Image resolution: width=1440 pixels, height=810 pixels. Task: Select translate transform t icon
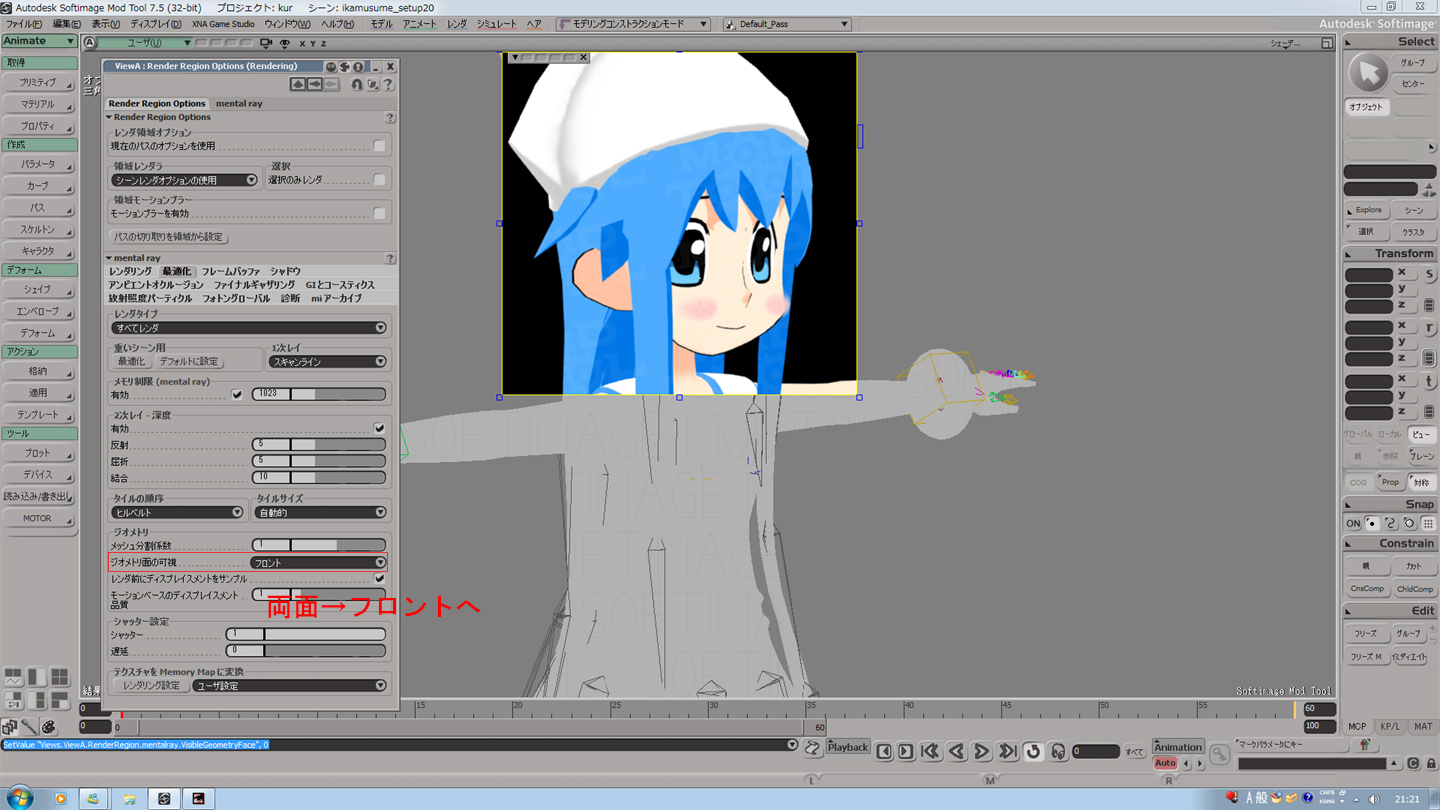point(1429,381)
